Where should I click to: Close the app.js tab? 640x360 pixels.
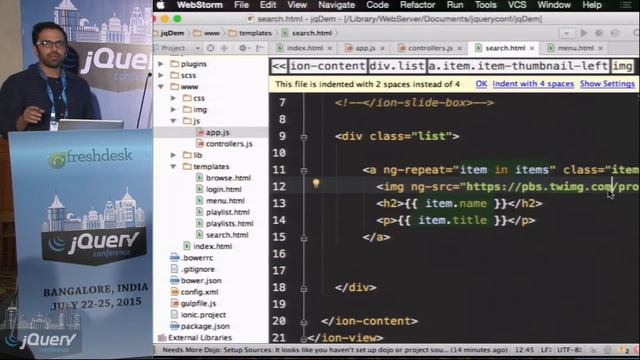(x=382, y=48)
